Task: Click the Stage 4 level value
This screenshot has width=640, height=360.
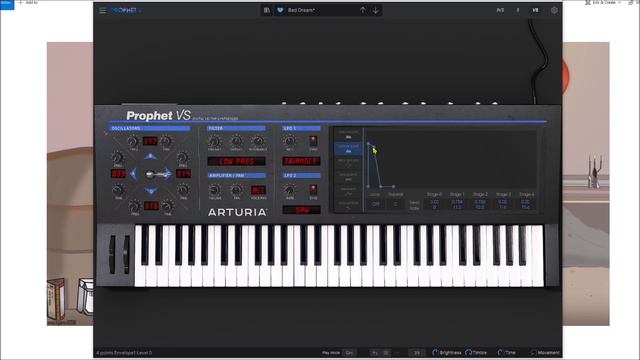Action: (x=525, y=202)
